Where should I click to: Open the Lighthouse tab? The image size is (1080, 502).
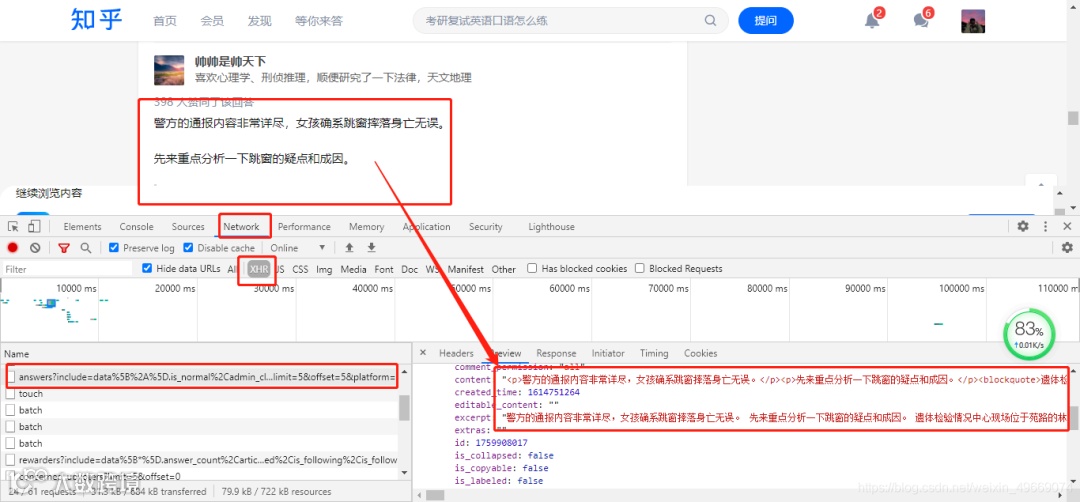point(551,227)
